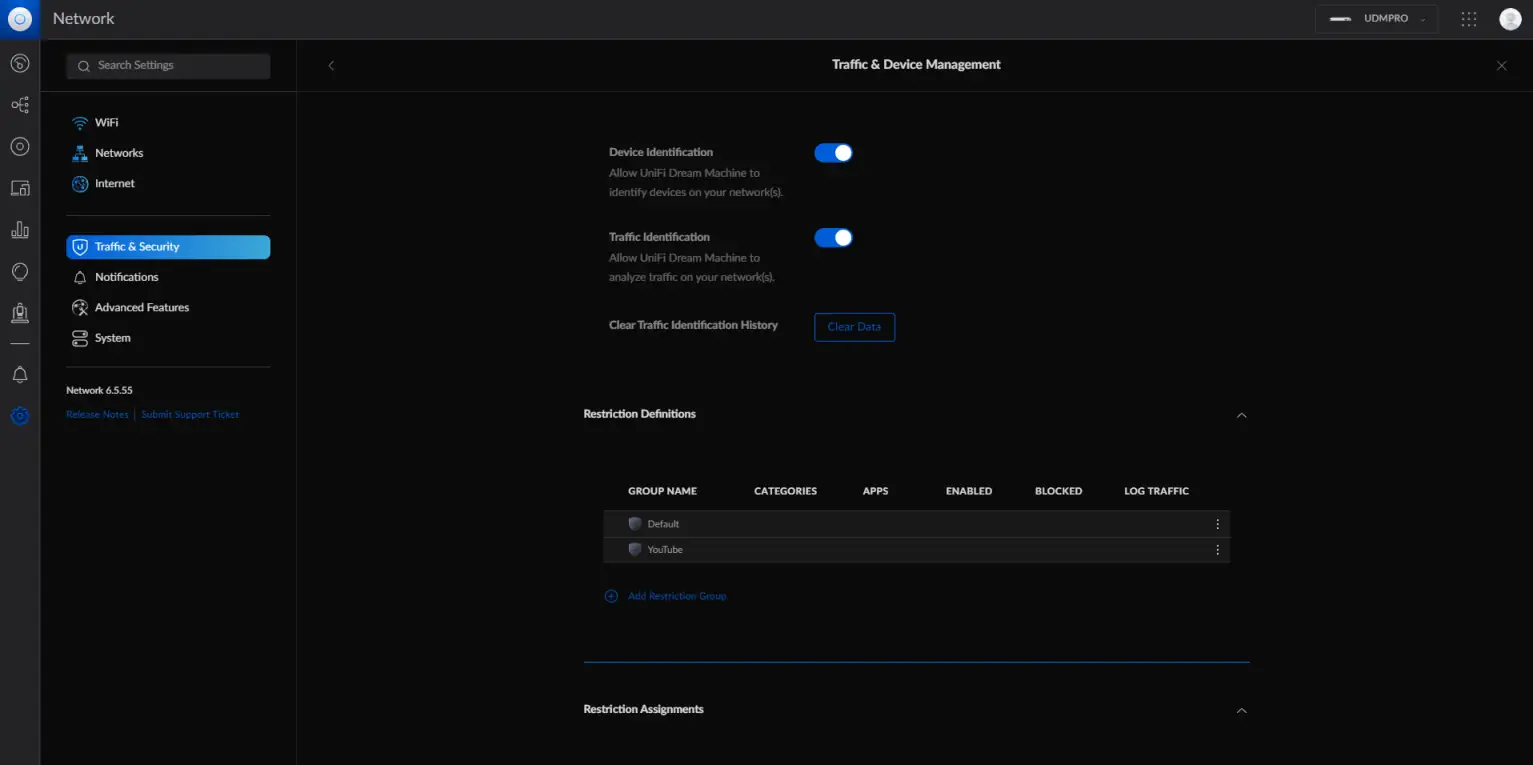
Task: Open the Statistics bar chart icon
Action: pos(20,230)
